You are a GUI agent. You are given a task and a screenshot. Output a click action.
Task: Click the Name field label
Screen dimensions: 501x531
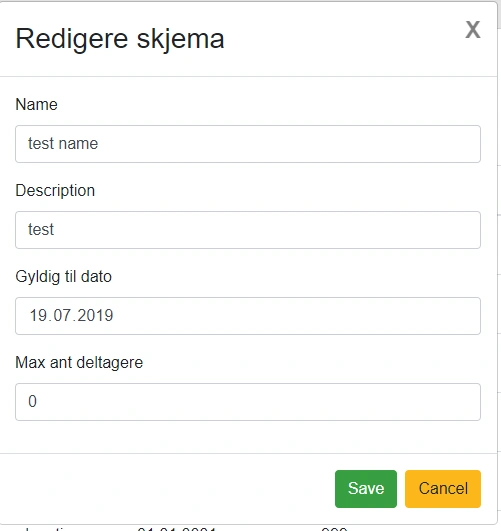tap(37, 104)
